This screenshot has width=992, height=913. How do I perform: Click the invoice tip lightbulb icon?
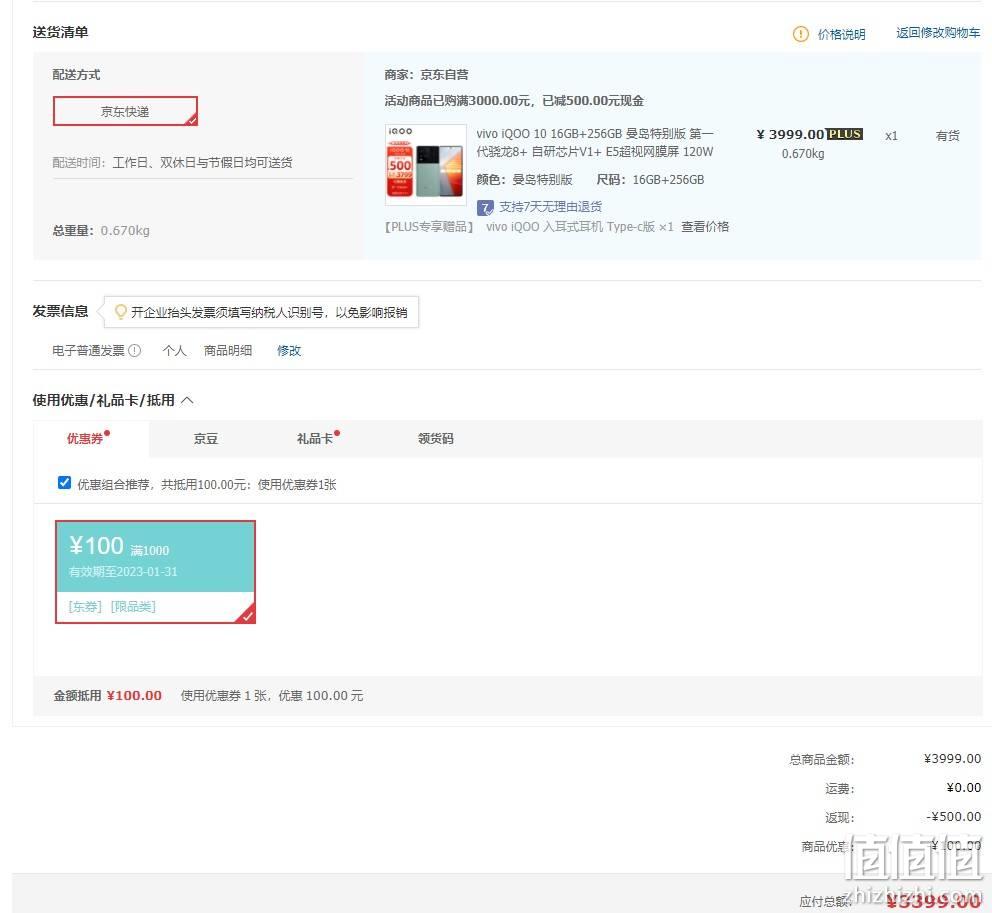[x=120, y=312]
